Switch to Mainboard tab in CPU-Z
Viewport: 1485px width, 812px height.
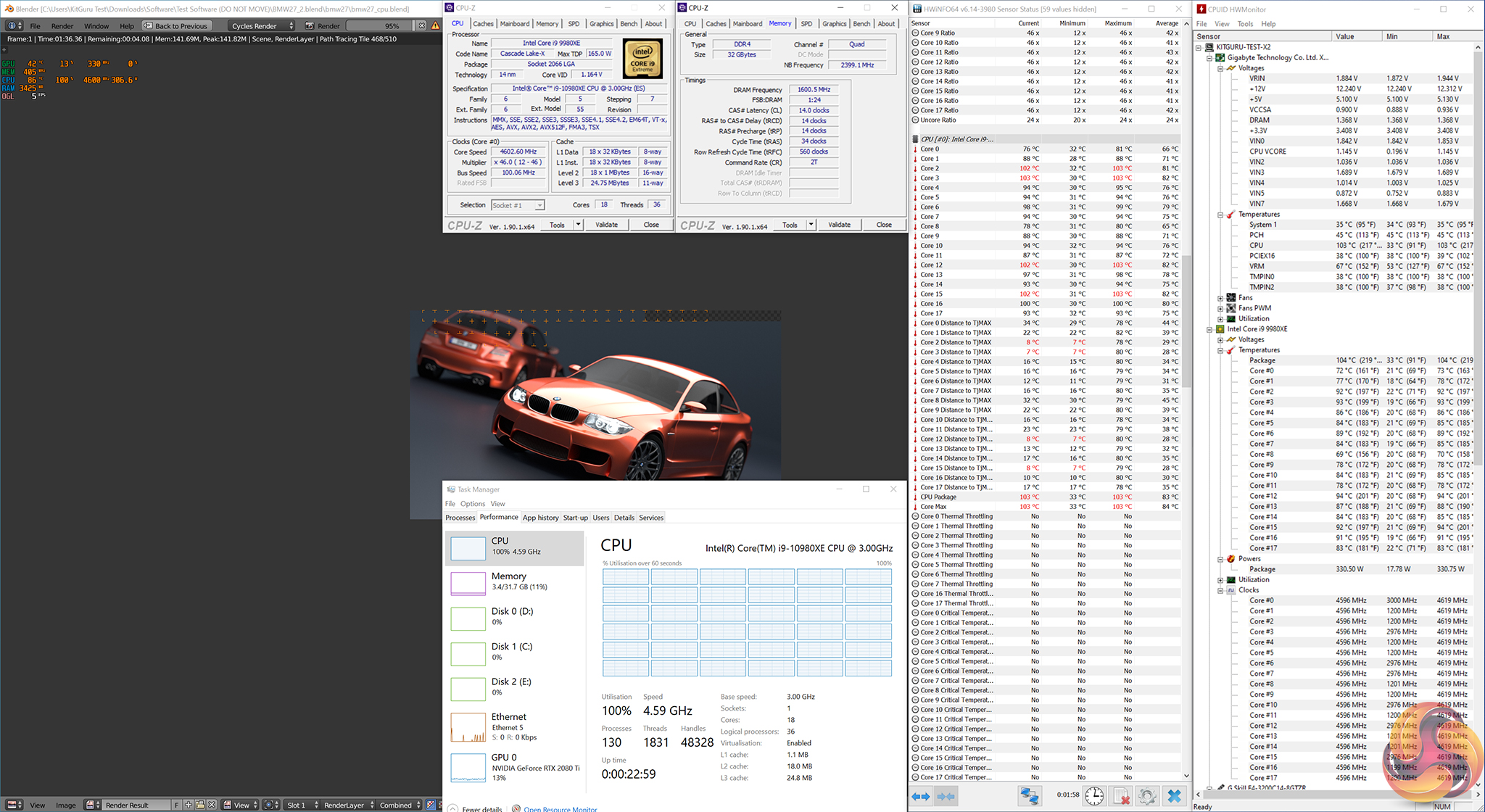(x=514, y=24)
